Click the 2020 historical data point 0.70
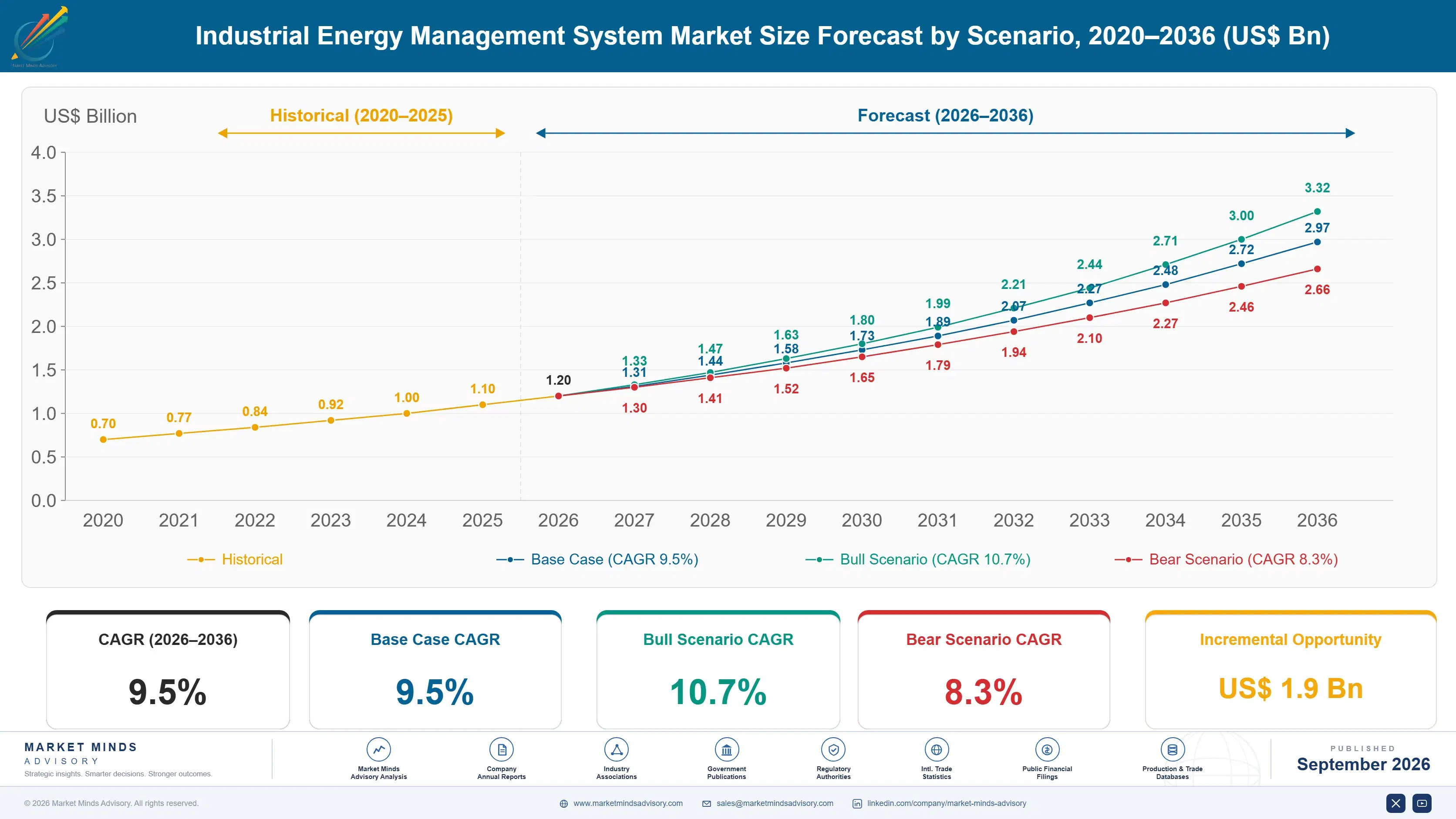1456x819 pixels. (x=104, y=440)
